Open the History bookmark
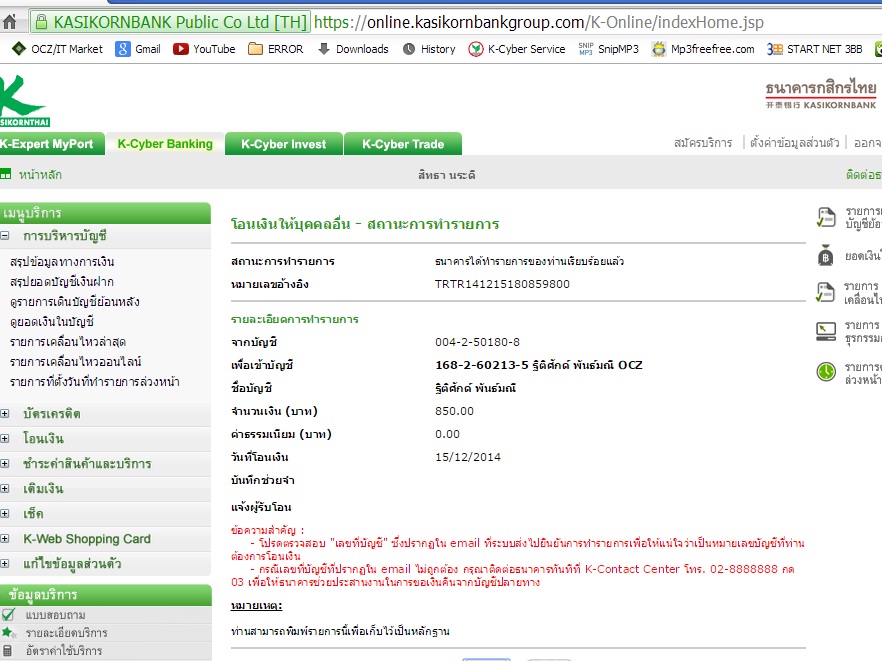The height and width of the screenshot is (661, 882). tap(429, 49)
